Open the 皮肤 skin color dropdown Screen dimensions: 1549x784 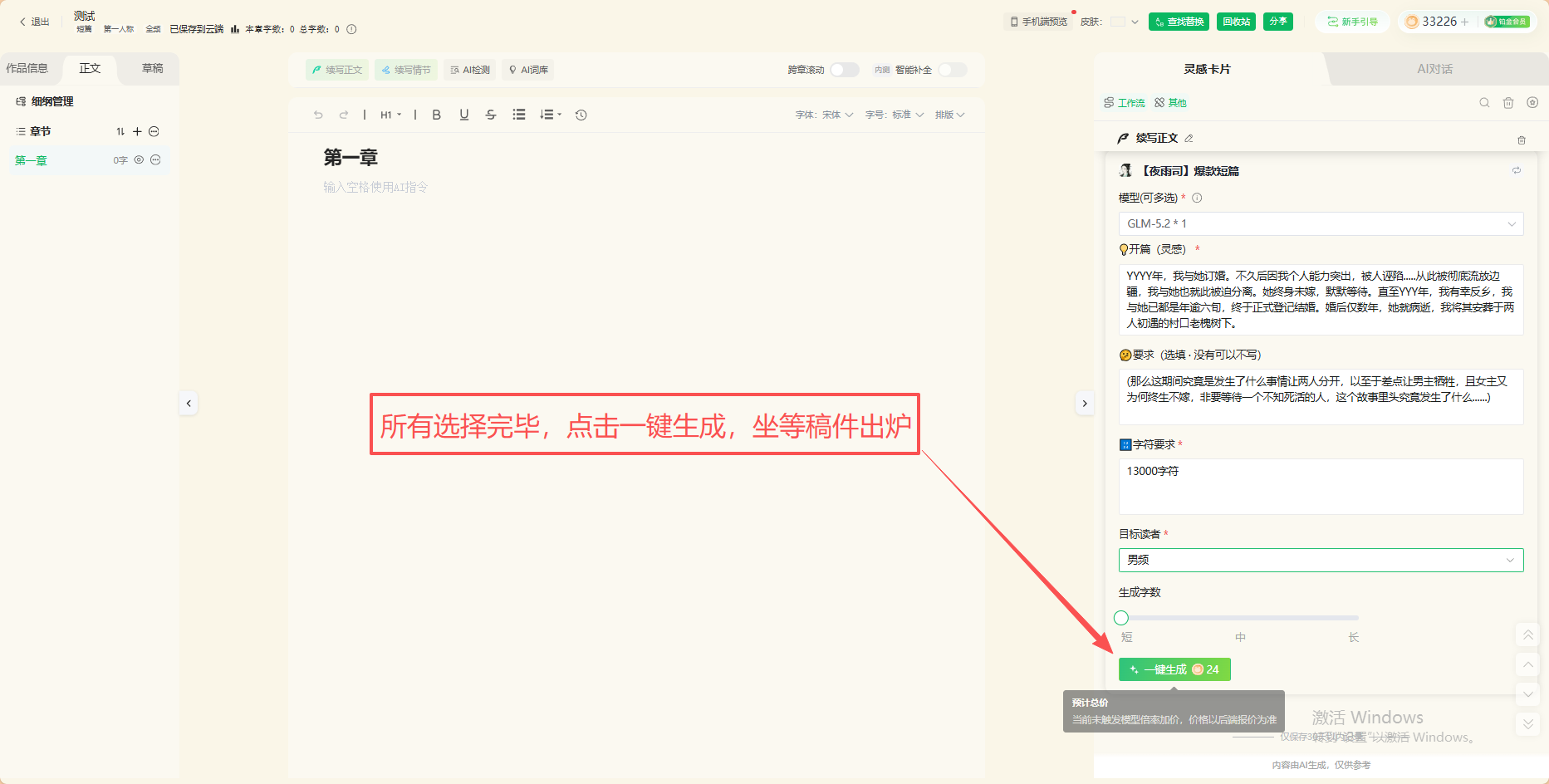pyautogui.click(x=1125, y=22)
